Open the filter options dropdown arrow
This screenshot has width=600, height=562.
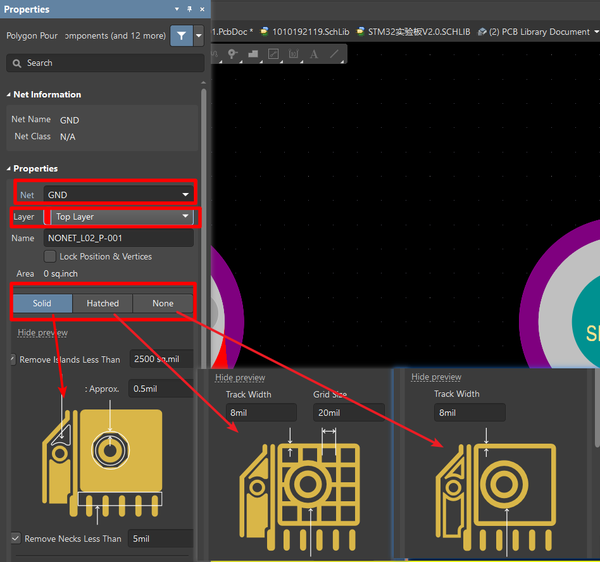(199, 36)
